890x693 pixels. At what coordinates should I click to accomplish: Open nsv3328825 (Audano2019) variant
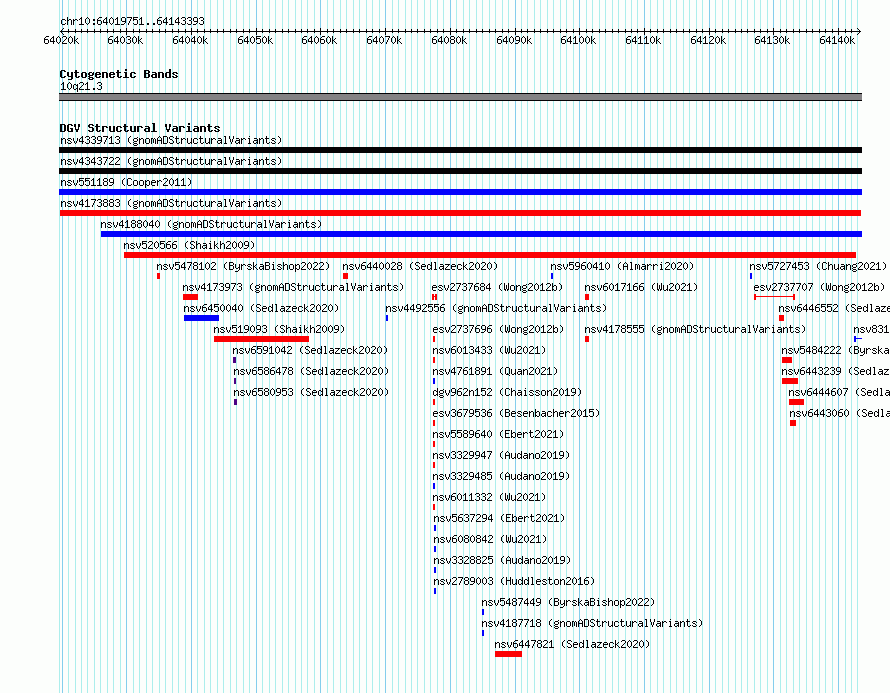point(502,560)
